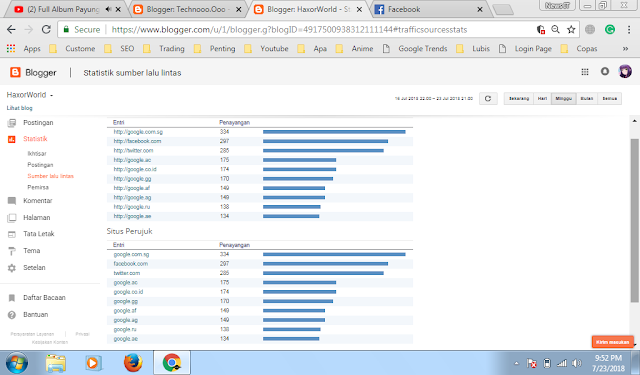
Task: Select the Semua time range
Action: [609, 98]
